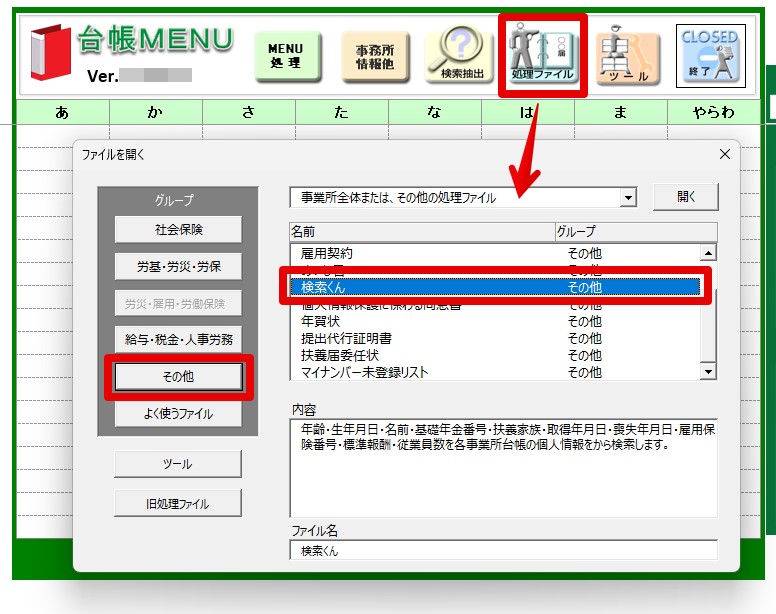Select the あ index tab

click(63, 113)
